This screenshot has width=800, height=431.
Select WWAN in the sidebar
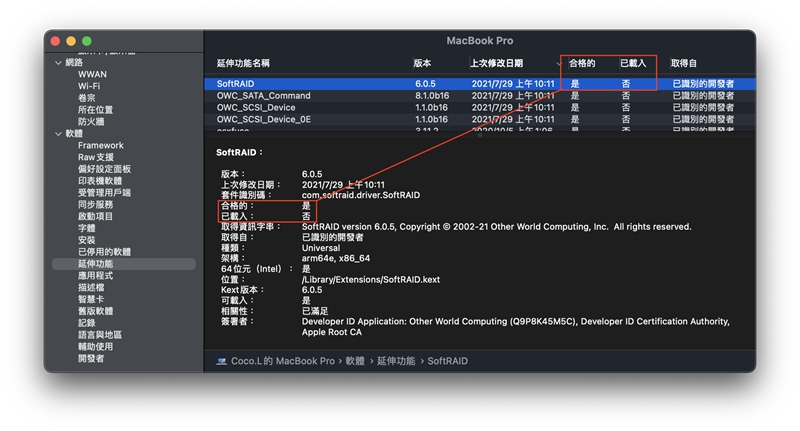click(x=92, y=74)
